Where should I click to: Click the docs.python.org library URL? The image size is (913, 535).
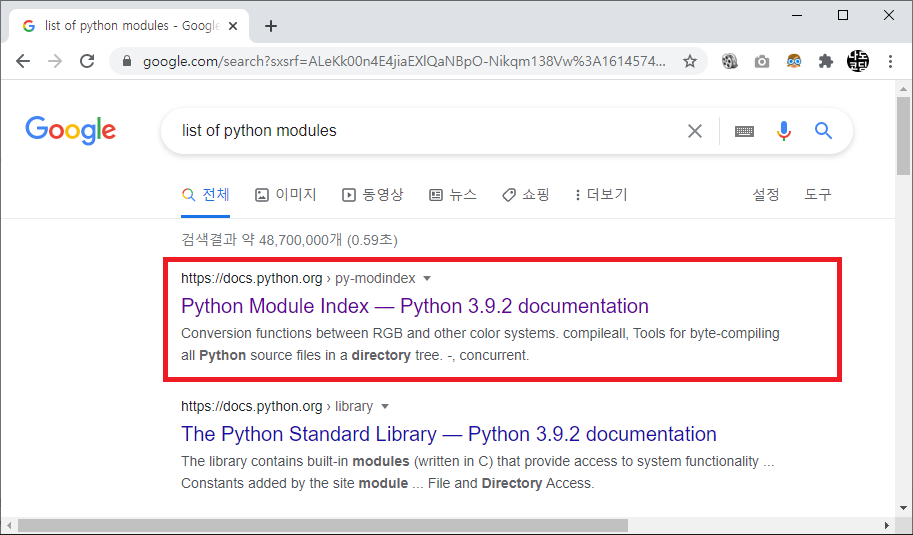277,406
